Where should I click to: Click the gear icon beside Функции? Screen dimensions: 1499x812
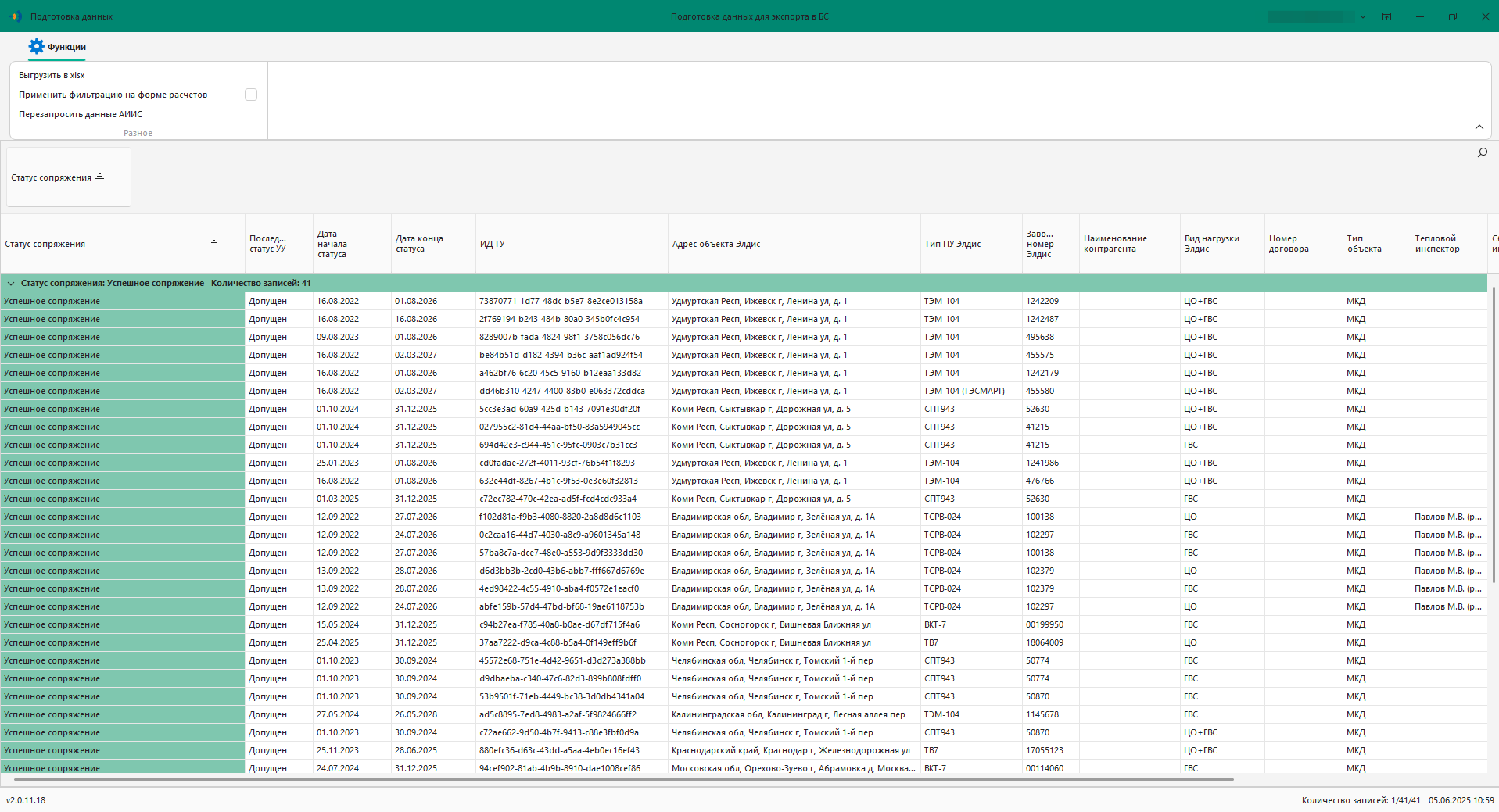click(36, 47)
